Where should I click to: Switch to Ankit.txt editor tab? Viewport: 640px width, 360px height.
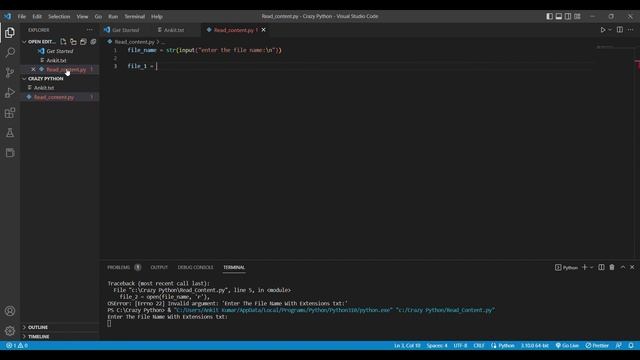[x=174, y=30]
